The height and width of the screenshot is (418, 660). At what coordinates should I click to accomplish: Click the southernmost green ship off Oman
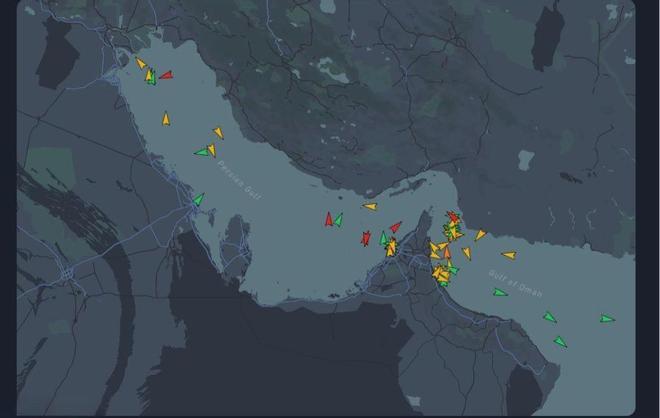560,342
